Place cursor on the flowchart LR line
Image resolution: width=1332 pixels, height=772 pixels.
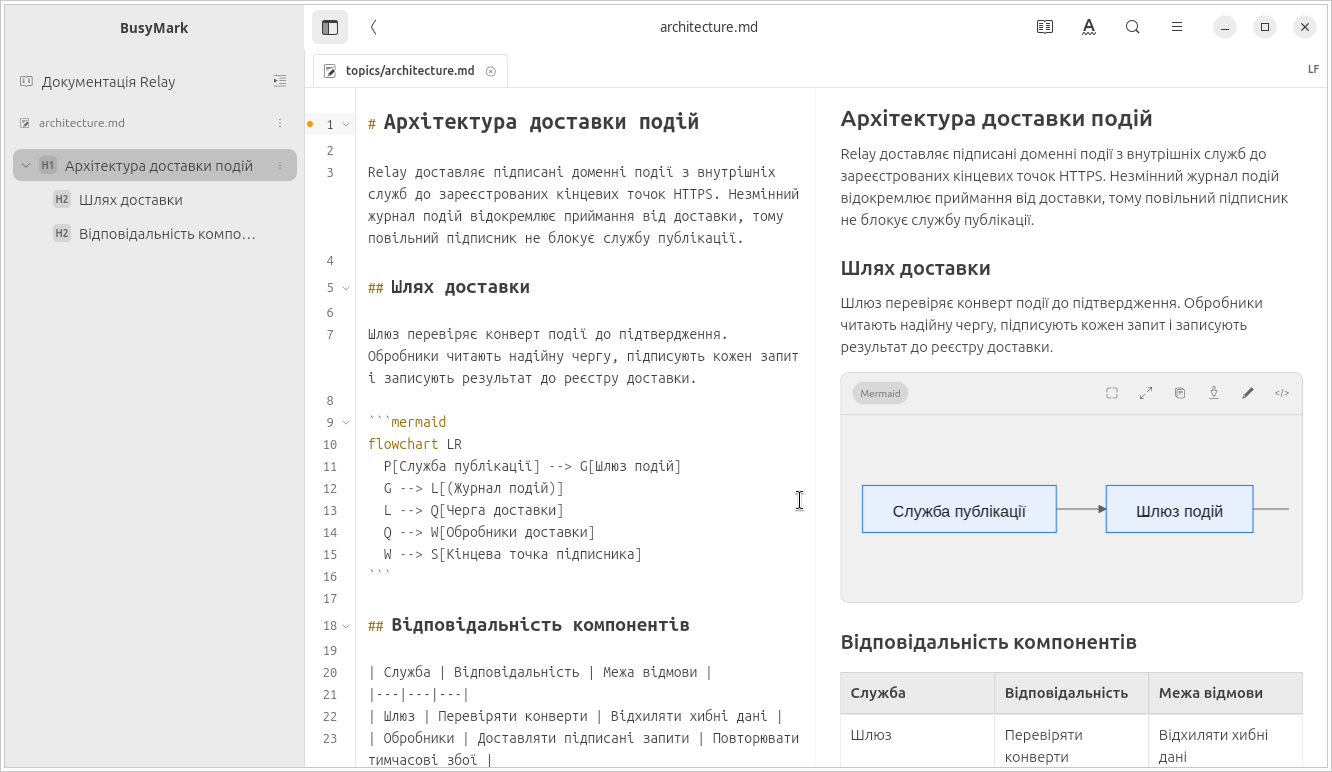[415, 444]
